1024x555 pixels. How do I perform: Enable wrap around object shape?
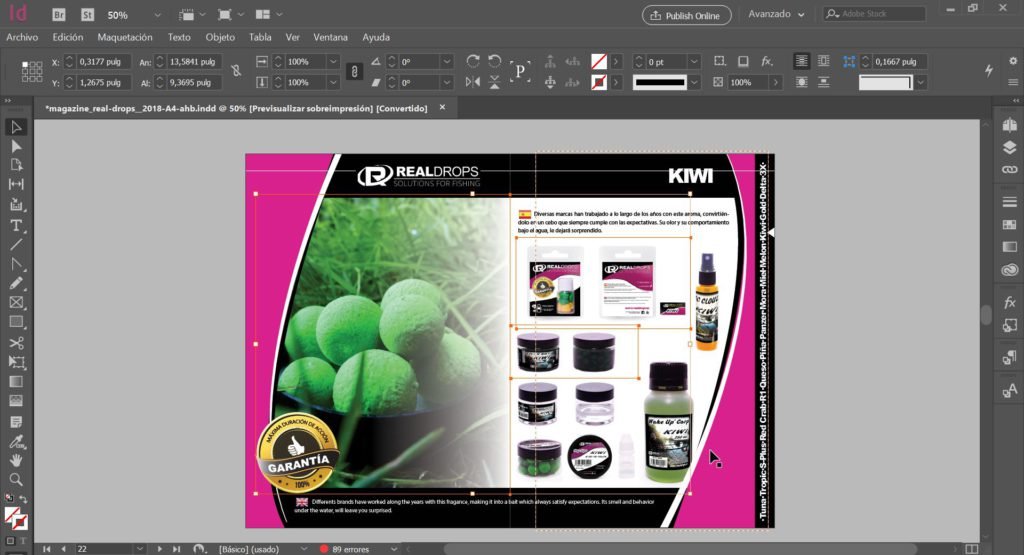pos(801,82)
